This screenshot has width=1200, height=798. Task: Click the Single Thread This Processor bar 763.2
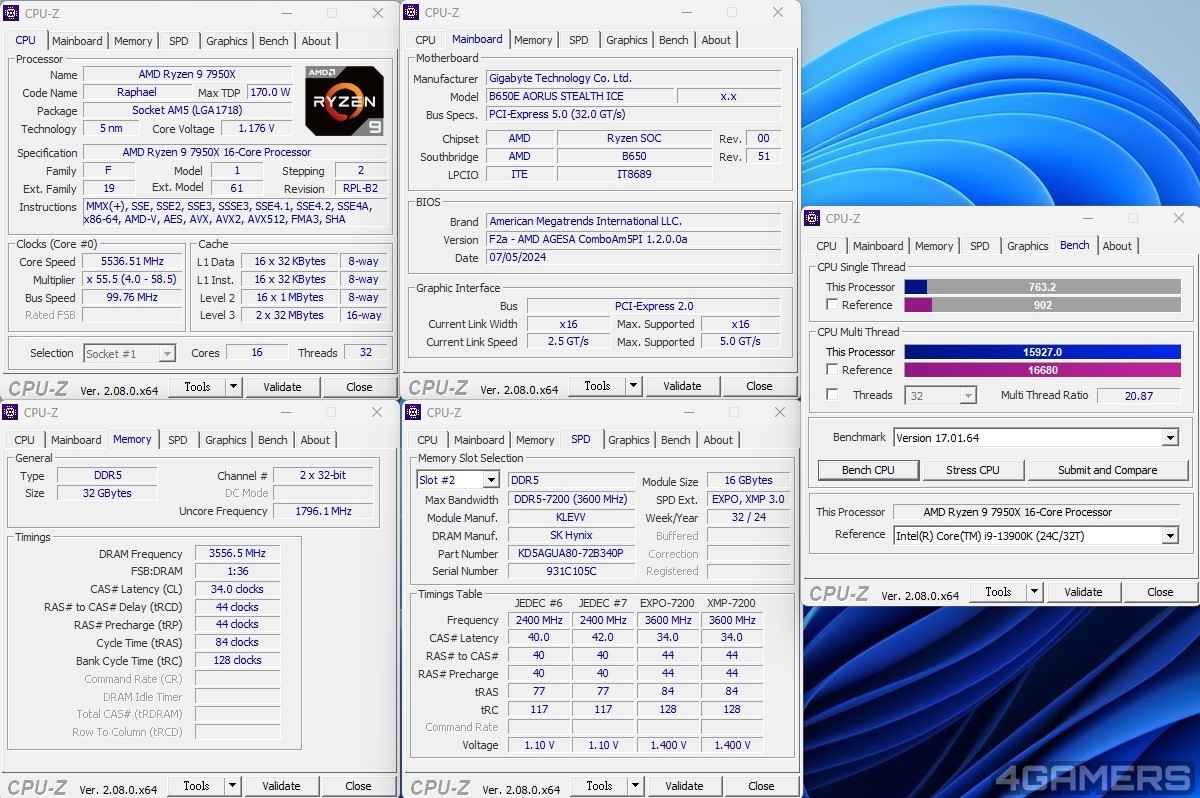1042,287
